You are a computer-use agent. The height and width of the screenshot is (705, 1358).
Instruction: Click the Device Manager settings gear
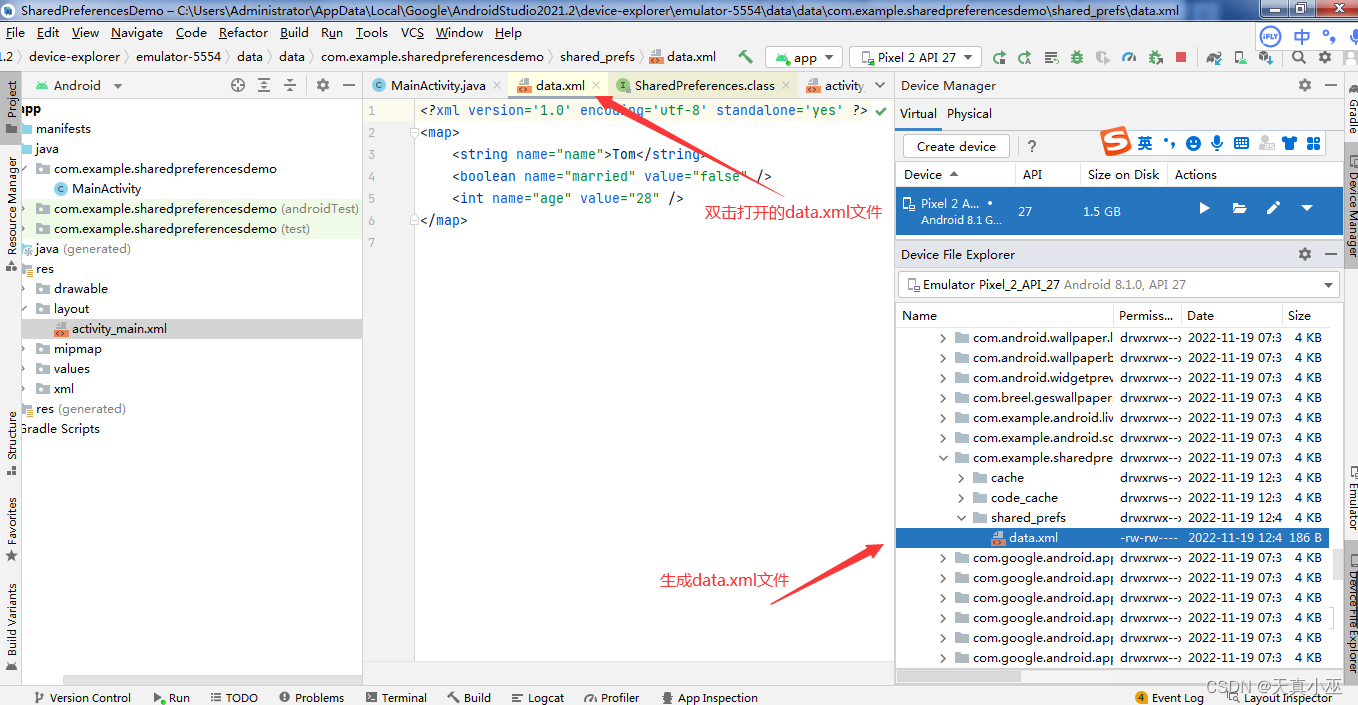pos(1305,86)
